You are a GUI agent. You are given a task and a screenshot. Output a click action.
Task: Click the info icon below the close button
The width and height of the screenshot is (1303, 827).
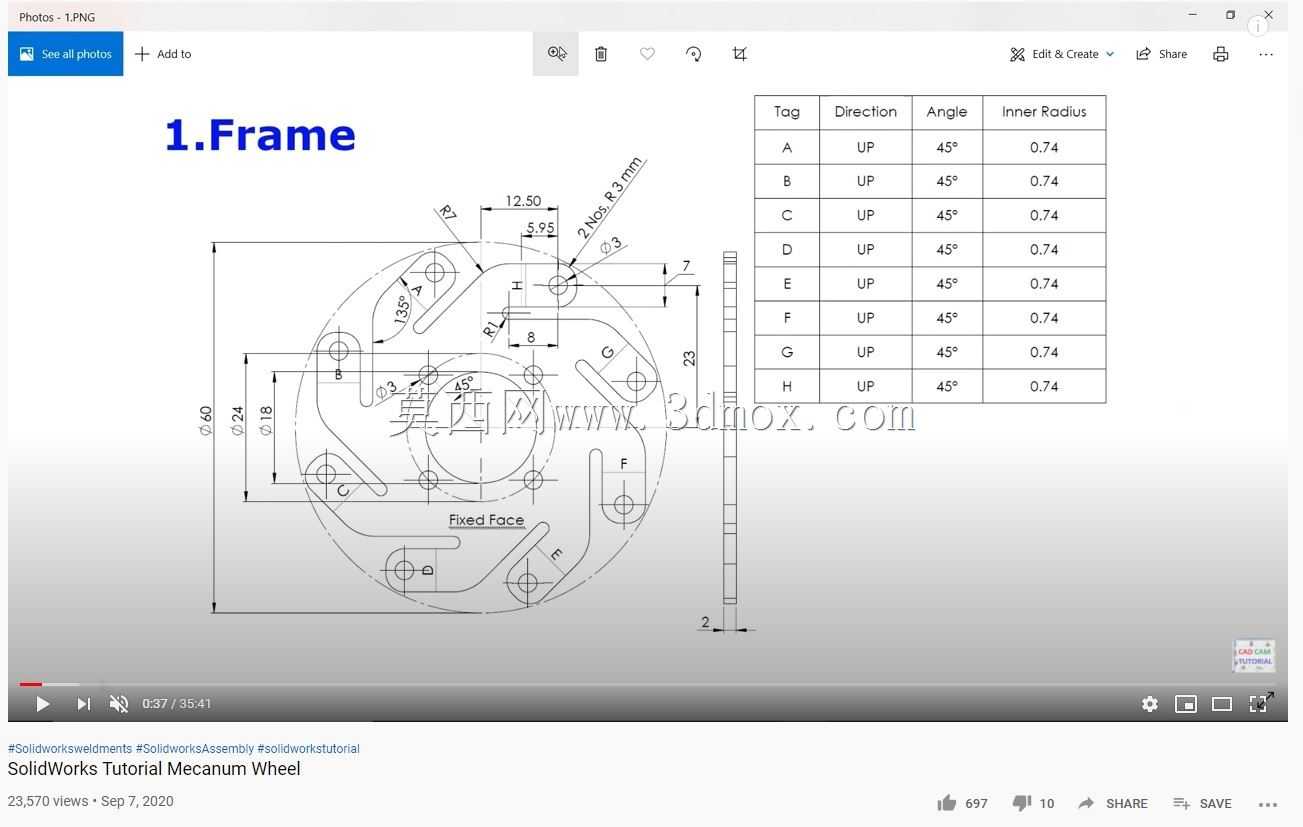(1258, 27)
